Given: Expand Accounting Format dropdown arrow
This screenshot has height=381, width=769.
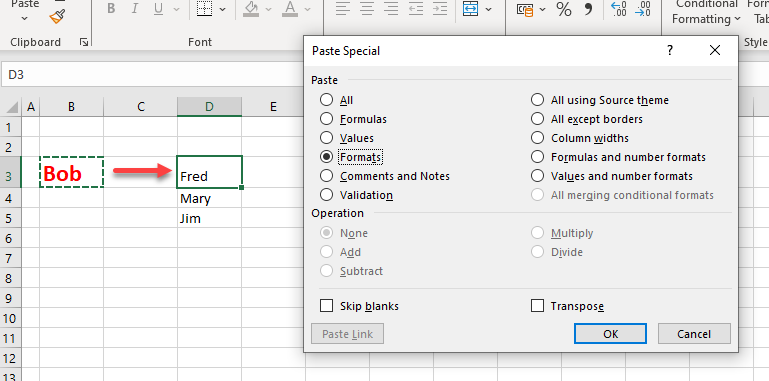Looking at the screenshot, I should pyautogui.click(x=542, y=9).
